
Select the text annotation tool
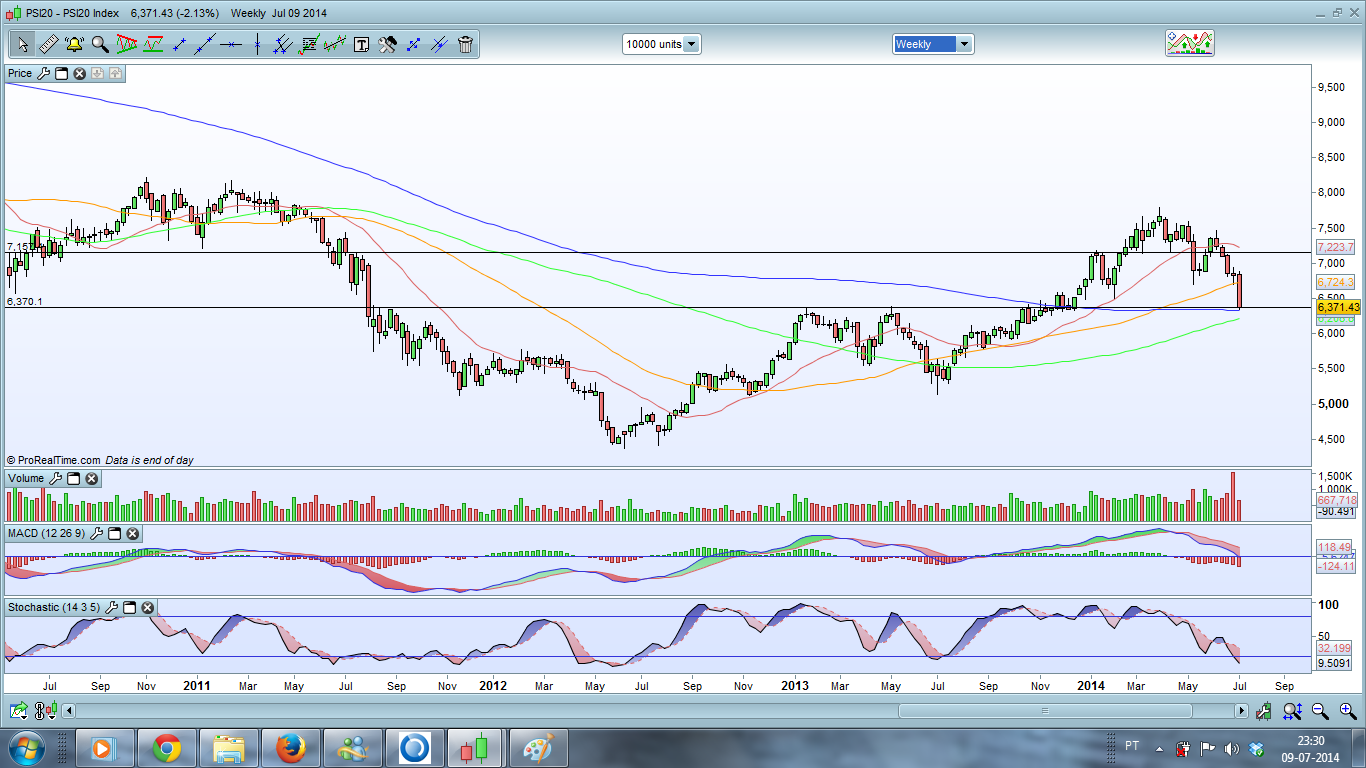361,44
